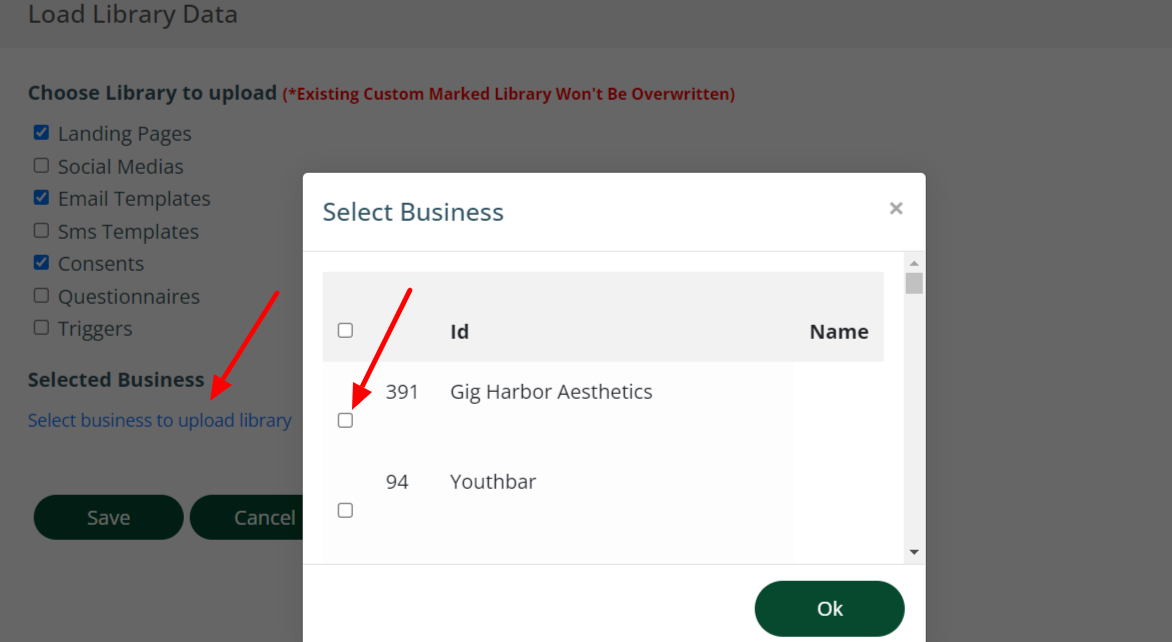Click the Cancel button
This screenshot has height=642, width=1172.
pos(247,517)
